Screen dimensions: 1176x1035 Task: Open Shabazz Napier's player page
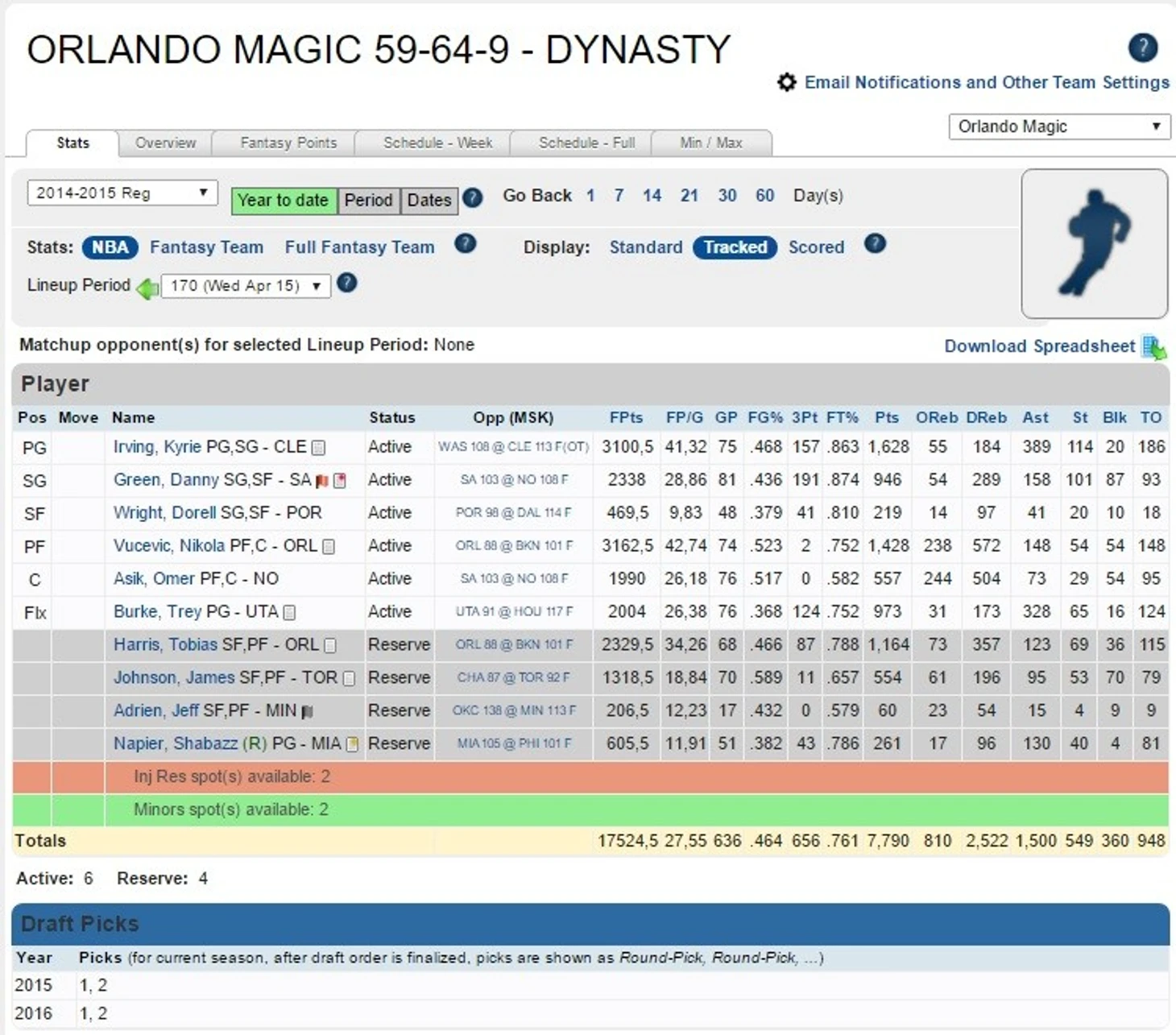176,744
